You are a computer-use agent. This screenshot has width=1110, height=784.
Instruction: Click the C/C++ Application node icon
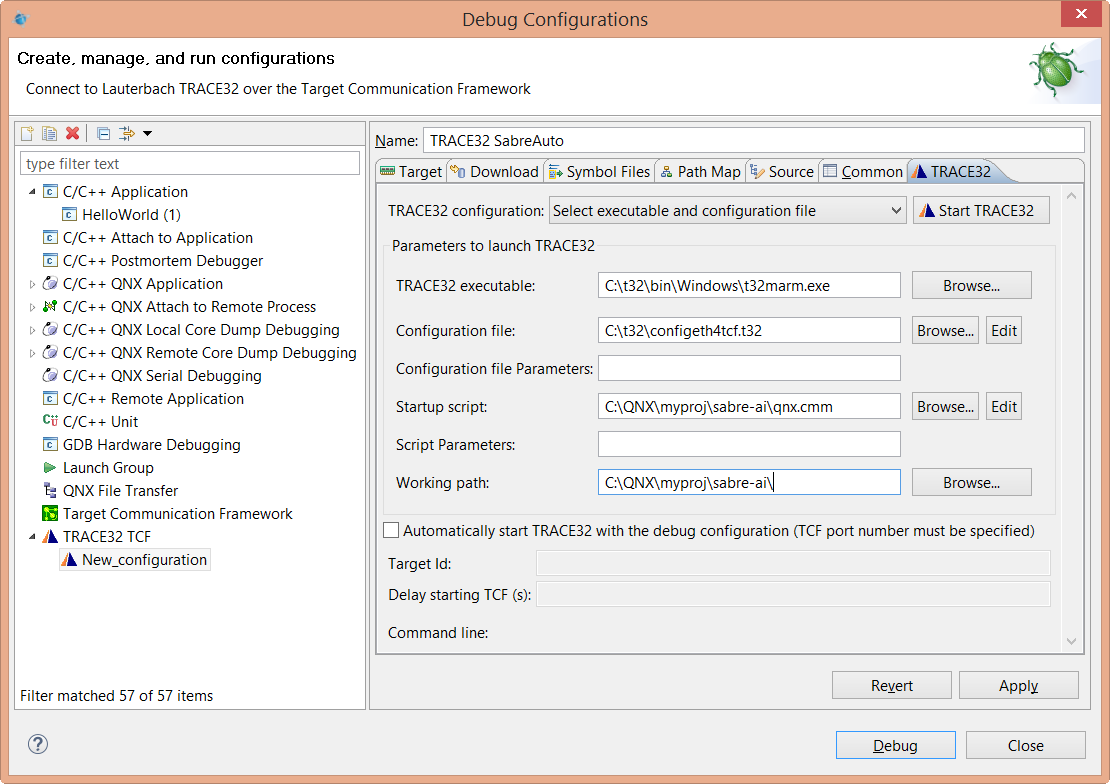[50, 191]
